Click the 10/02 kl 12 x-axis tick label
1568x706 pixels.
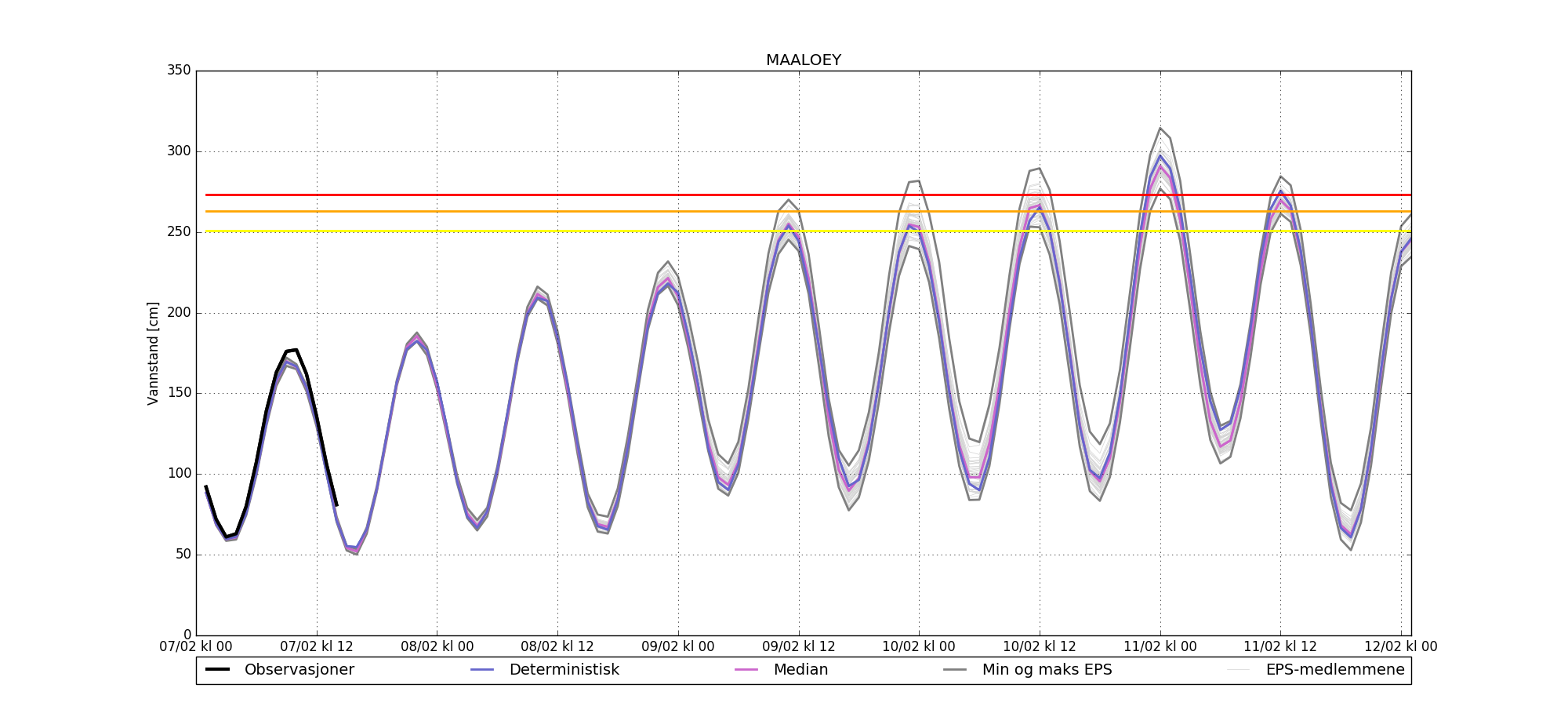pos(1040,647)
